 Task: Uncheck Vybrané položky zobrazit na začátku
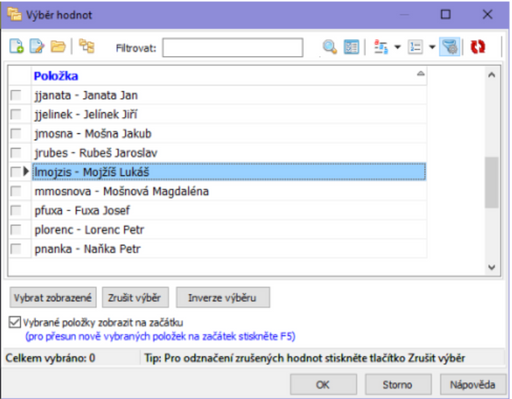(15, 322)
